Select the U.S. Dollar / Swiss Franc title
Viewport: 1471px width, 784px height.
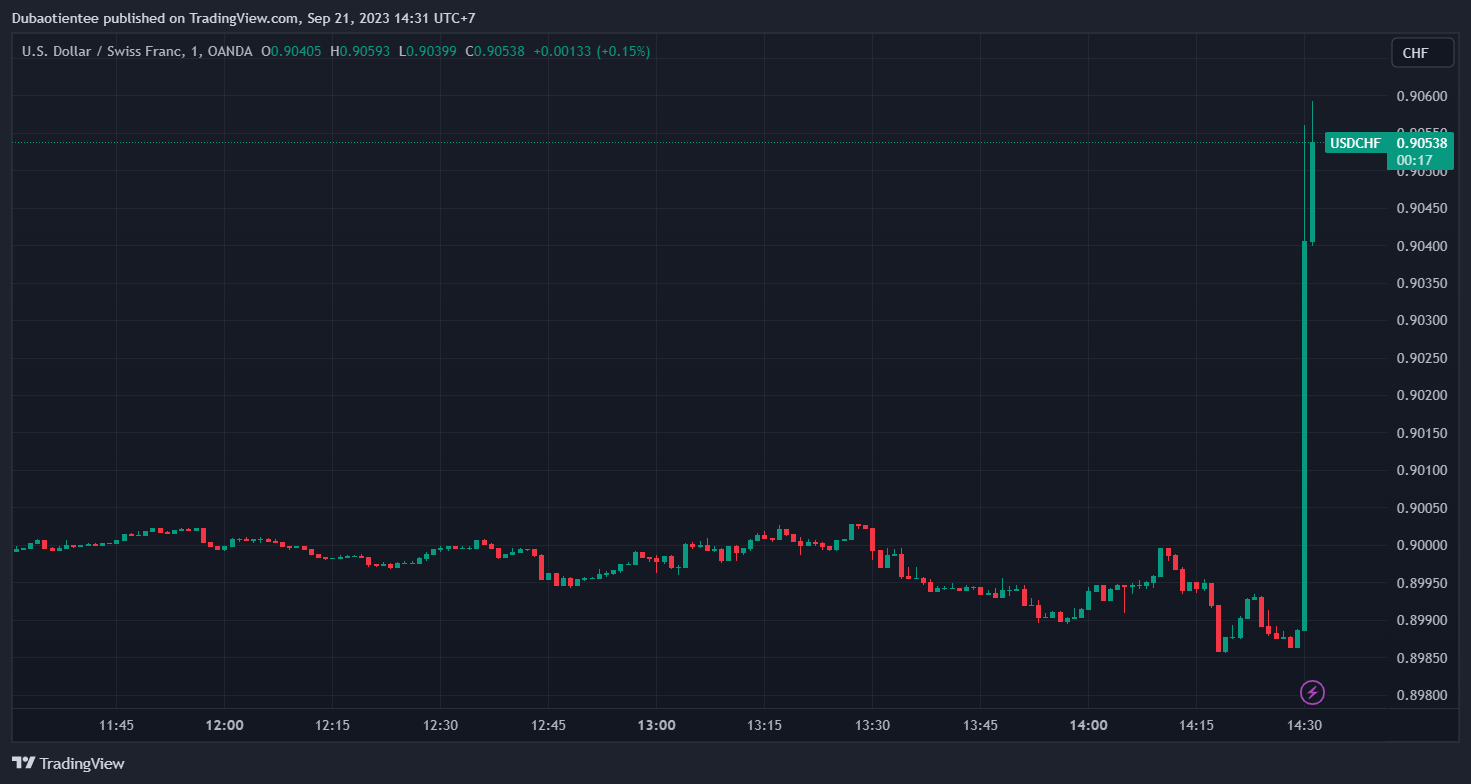pos(100,51)
